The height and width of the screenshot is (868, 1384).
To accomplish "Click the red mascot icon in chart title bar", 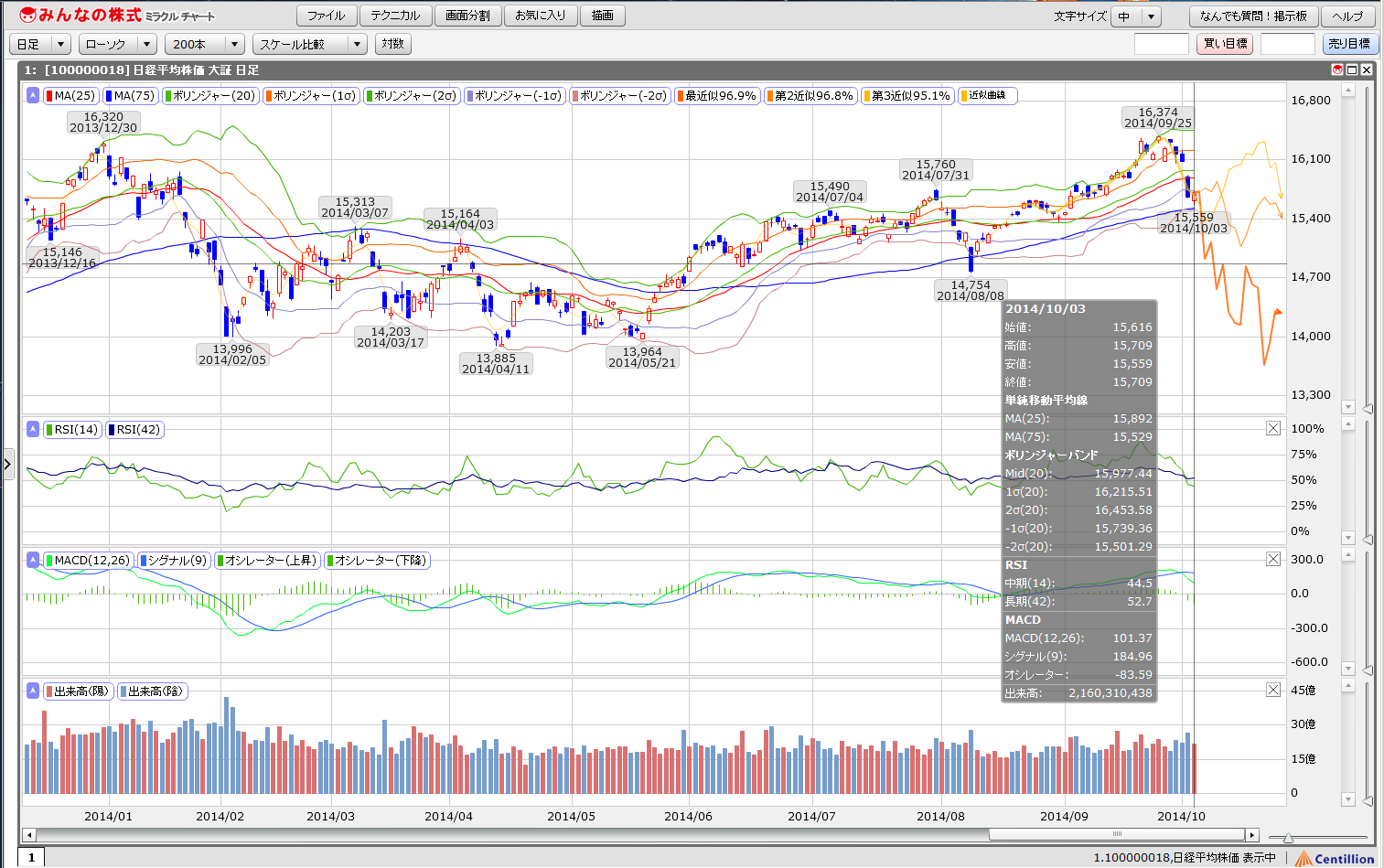I will pyautogui.click(x=1336, y=70).
